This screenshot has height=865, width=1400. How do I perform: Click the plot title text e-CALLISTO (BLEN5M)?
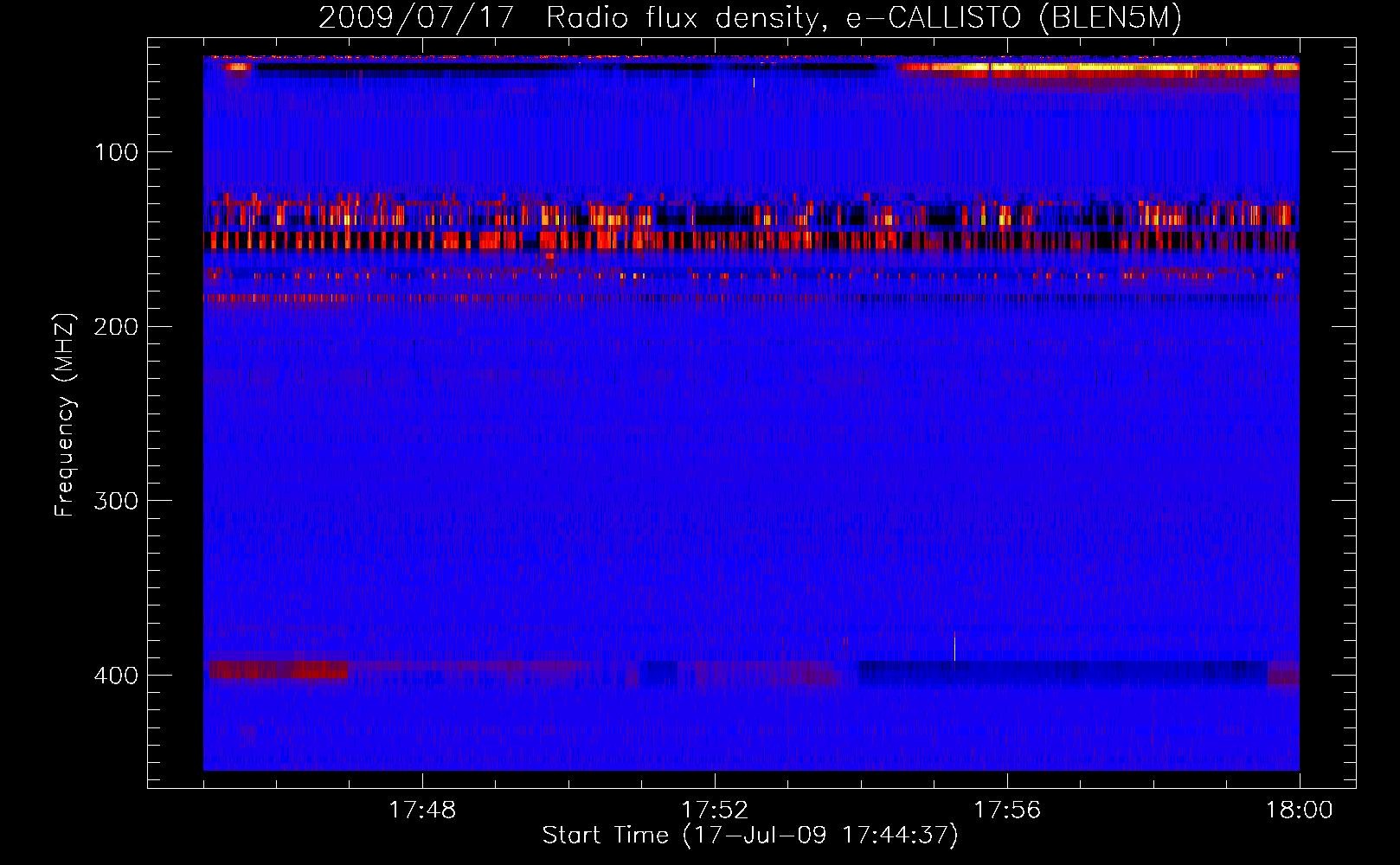(x=1013, y=17)
